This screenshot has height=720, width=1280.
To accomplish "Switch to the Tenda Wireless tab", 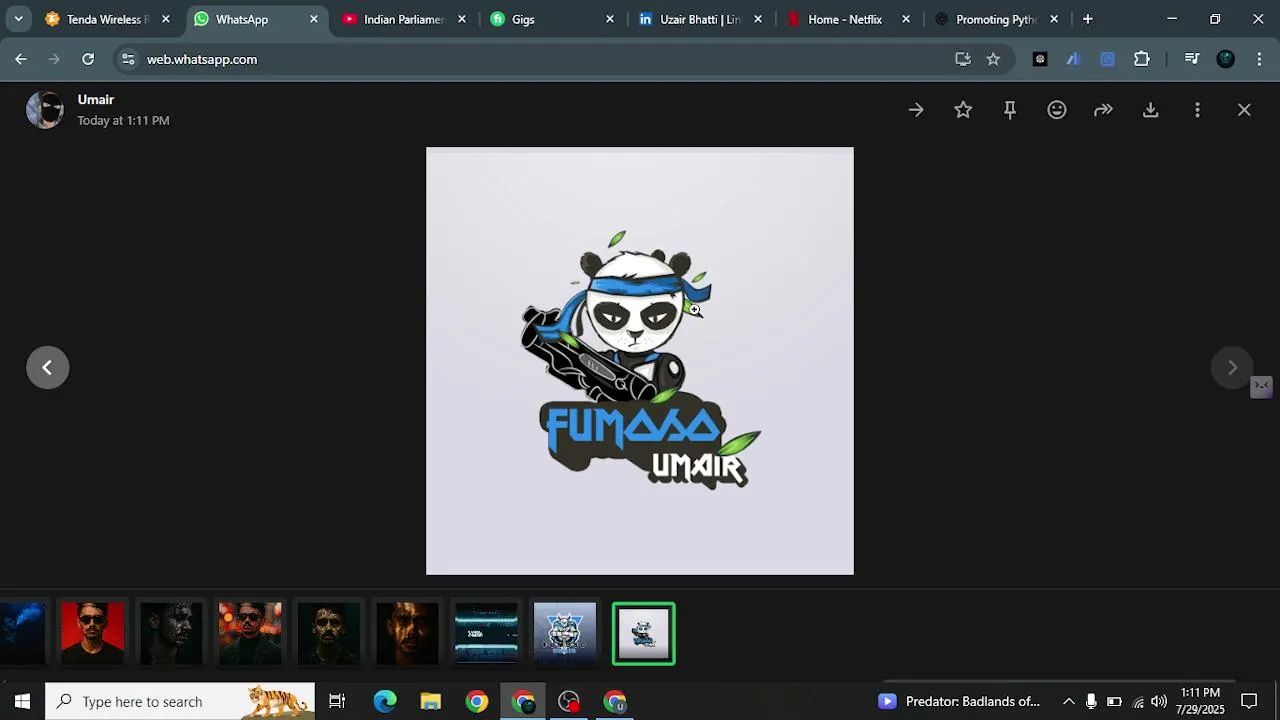I will (106, 19).
